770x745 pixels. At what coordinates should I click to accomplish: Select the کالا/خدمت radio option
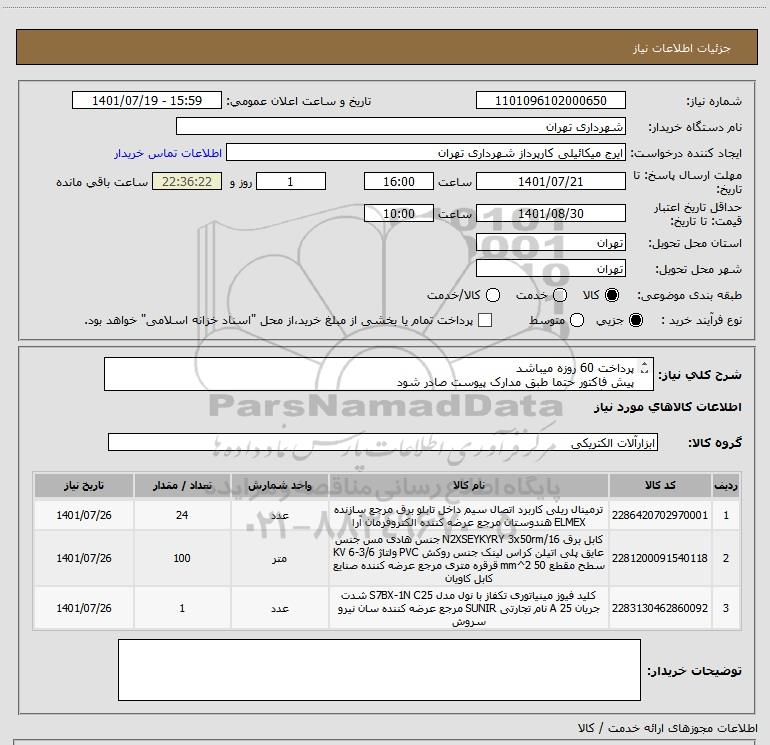[493, 295]
